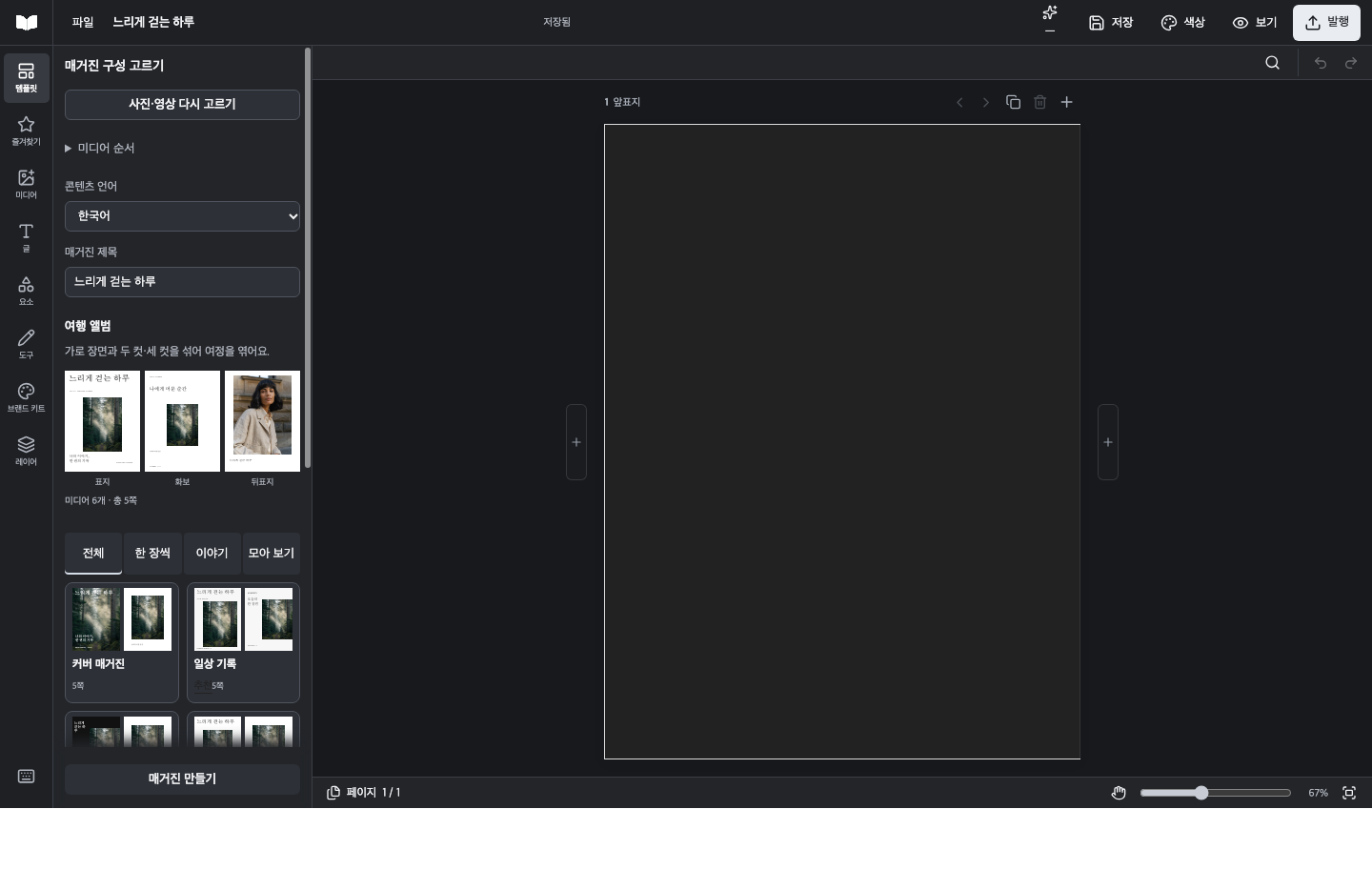The image size is (1372, 870).
Task: Click the 발행 publish button
Action: (1326, 23)
